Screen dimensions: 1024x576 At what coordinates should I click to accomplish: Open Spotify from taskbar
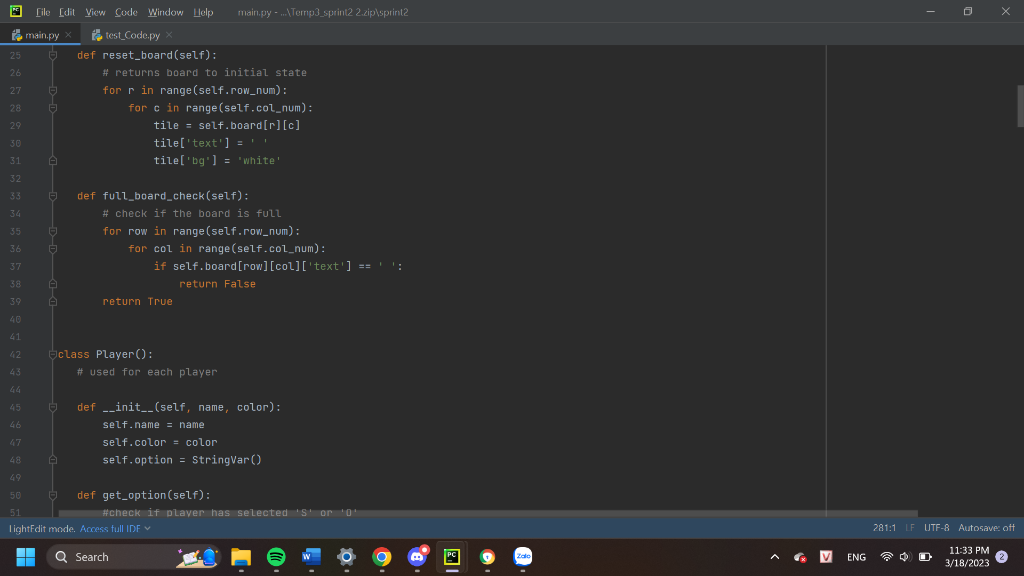pyautogui.click(x=276, y=557)
